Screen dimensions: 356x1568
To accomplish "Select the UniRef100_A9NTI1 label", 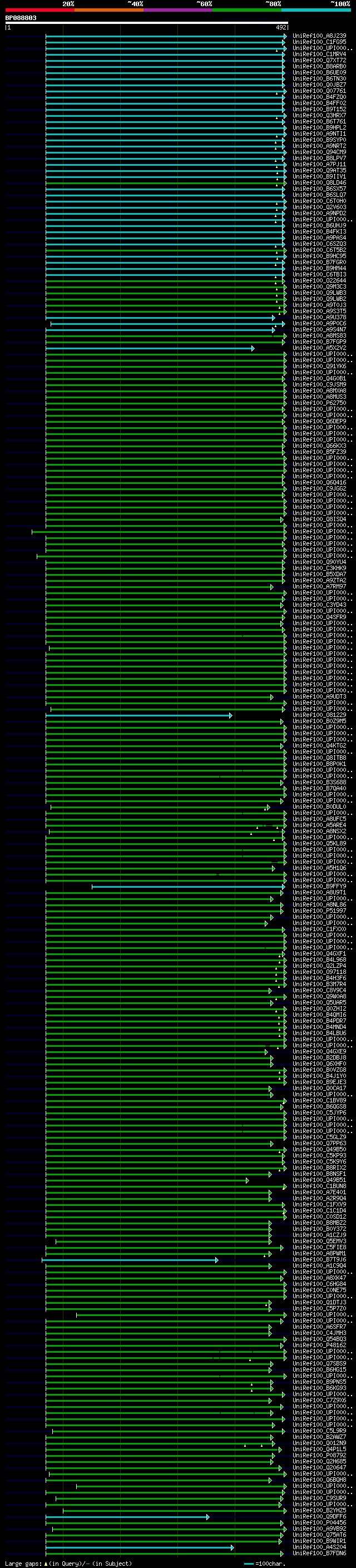I will (319, 134).
